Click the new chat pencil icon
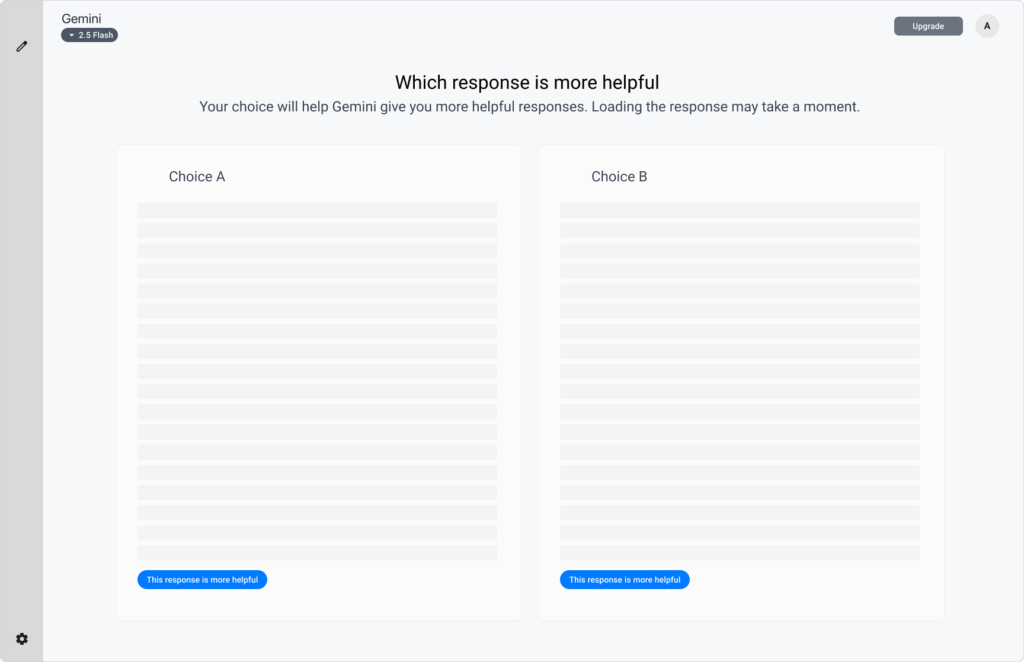This screenshot has height=662, width=1024. (x=22, y=46)
